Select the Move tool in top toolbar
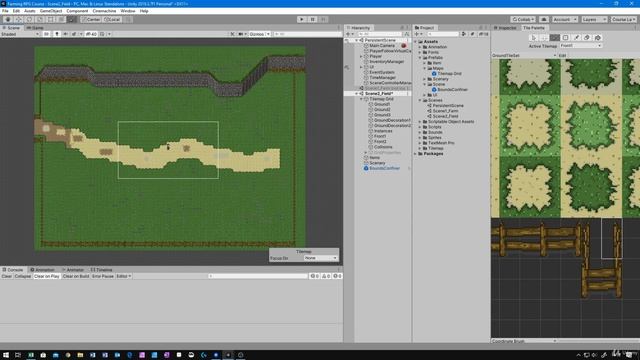The image size is (640, 360). click(x=18, y=19)
